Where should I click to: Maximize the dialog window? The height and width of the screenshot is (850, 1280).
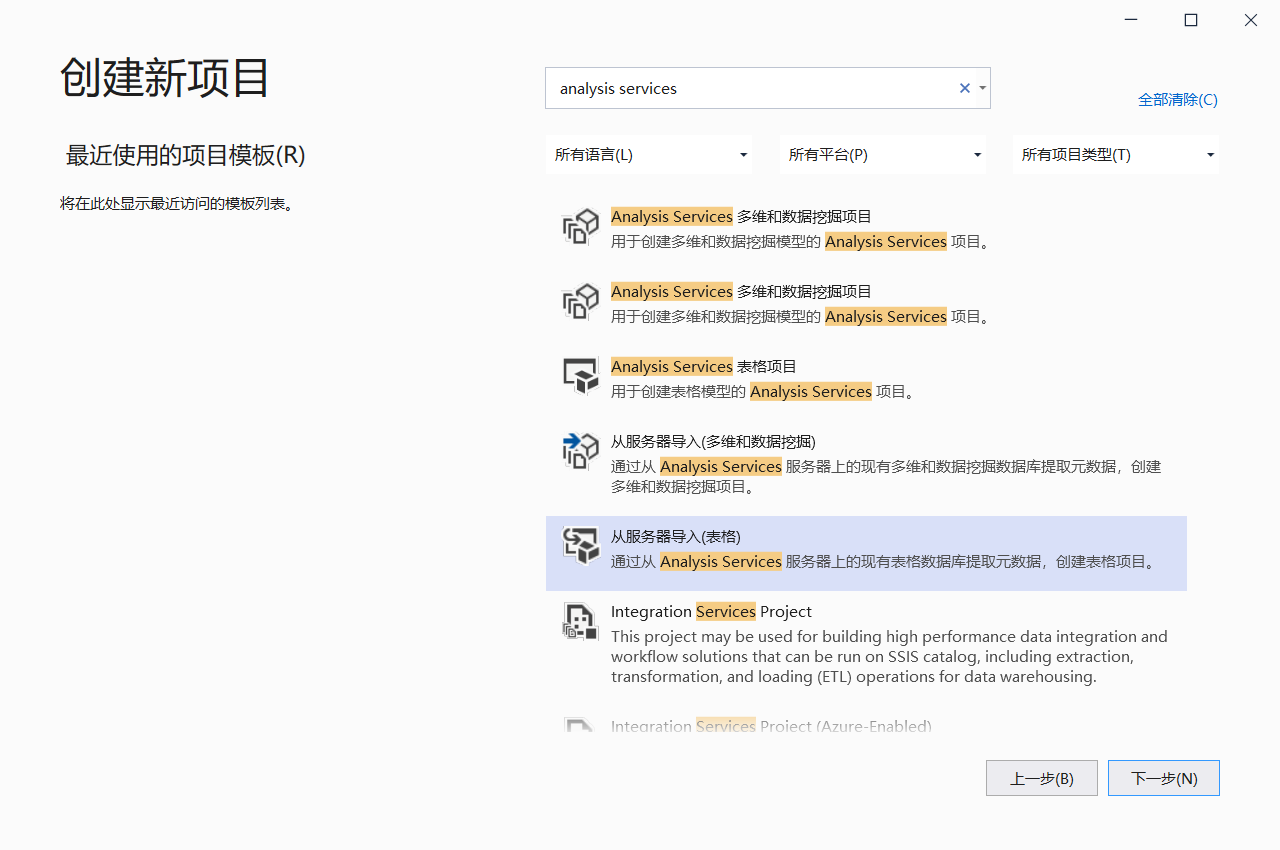(x=1191, y=20)
